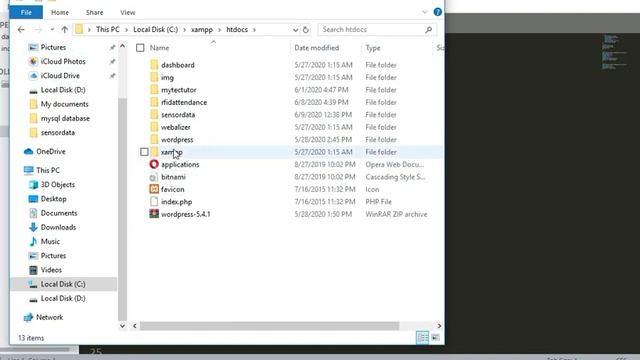
Task: Click the bitnami stylesheet file icon
Action: pos(154,177)
